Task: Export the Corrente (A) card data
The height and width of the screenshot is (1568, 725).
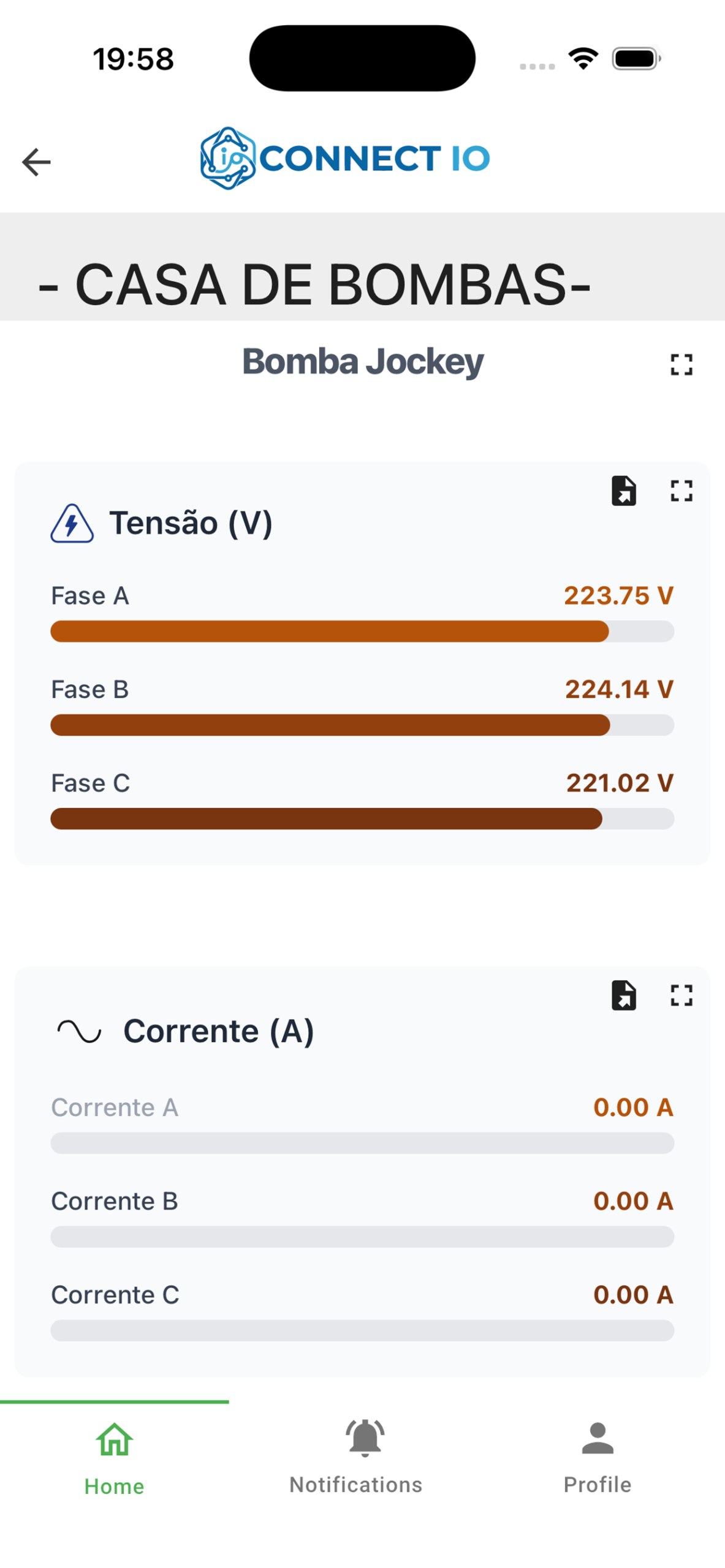Action: tap(624, 996)
